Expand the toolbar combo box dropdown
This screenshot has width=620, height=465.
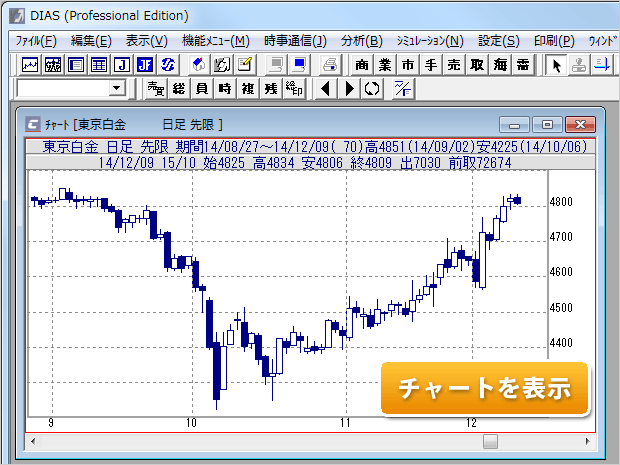click(x=118, y=89)
